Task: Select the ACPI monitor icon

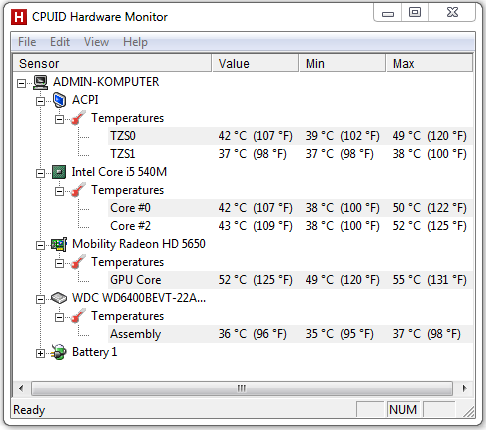Action: click(59, 100)
